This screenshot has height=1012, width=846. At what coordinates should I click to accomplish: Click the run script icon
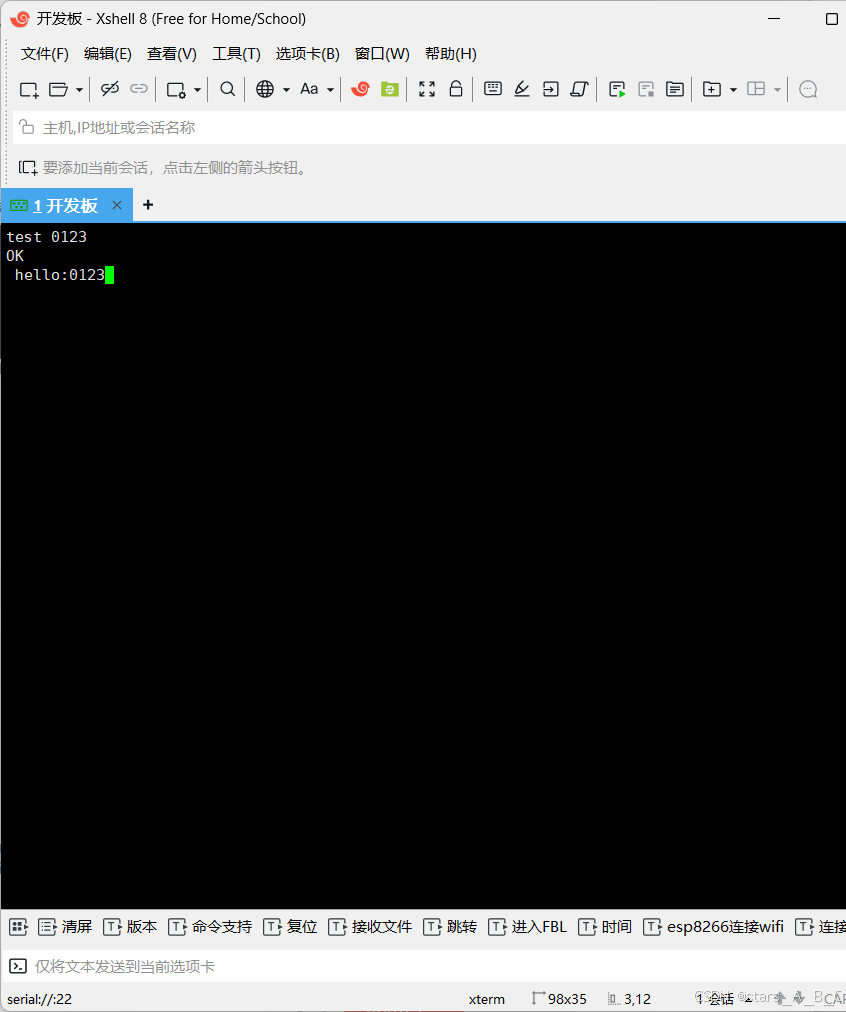pos(617,89)
